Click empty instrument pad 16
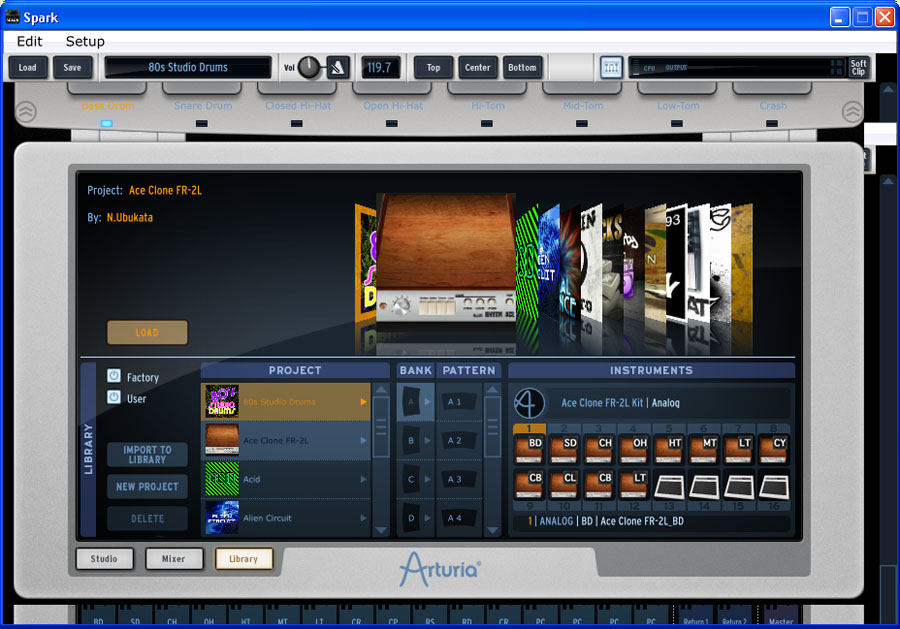Viewport: 900px width, 629px height. [x=773, y=485]
